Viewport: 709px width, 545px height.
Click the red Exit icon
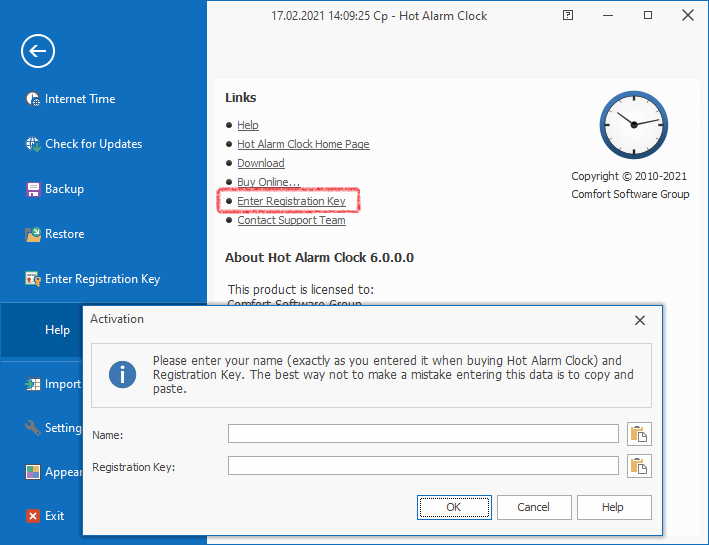coord(33,516)
